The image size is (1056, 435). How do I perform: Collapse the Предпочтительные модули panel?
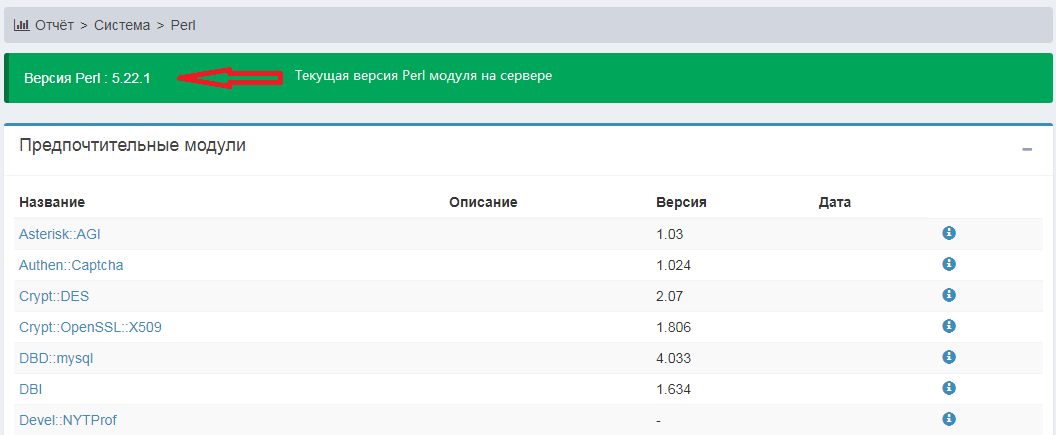[1027, 149]
